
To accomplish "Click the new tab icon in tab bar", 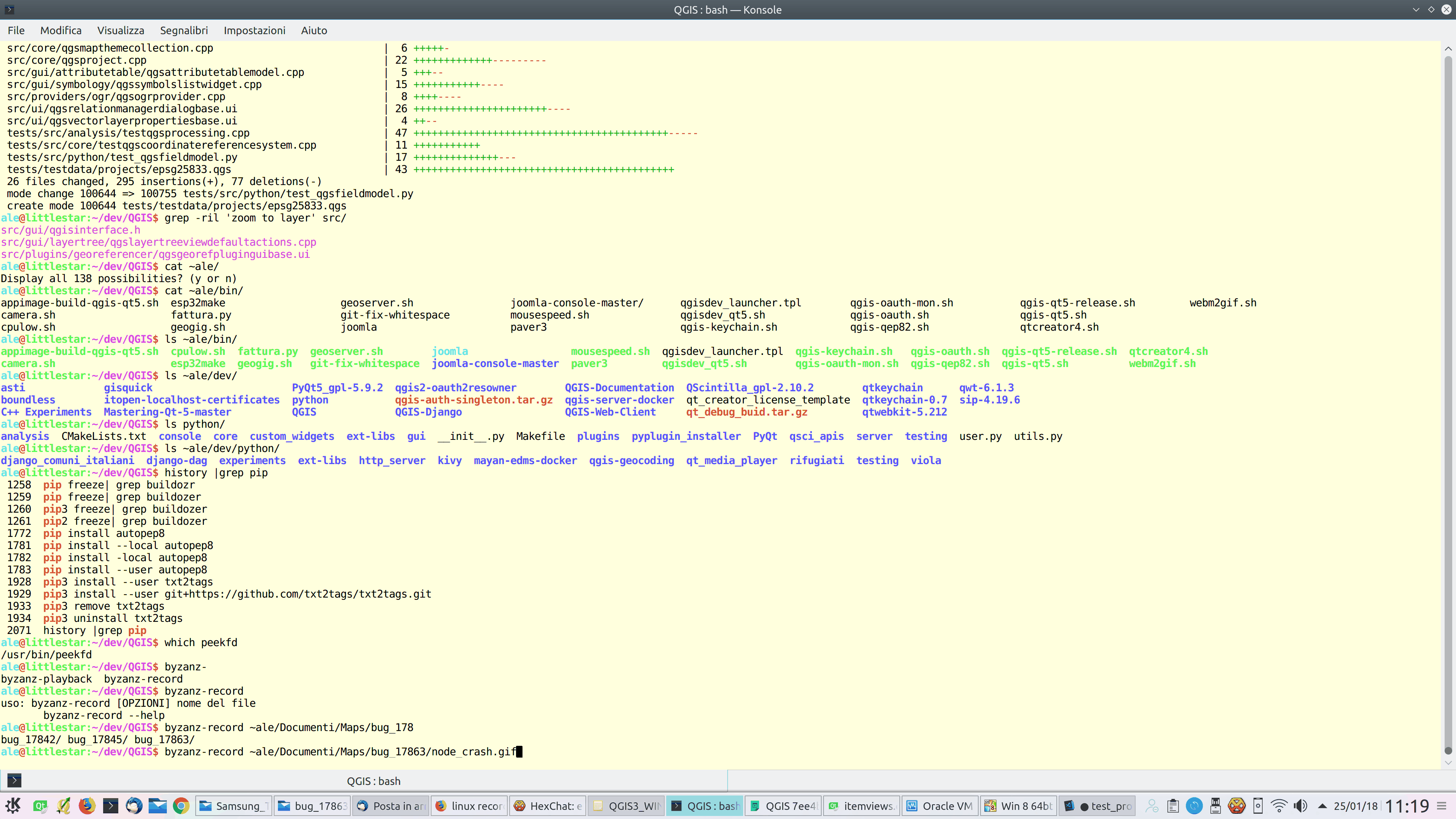I will pyautogui.click(x=14, y=781).
